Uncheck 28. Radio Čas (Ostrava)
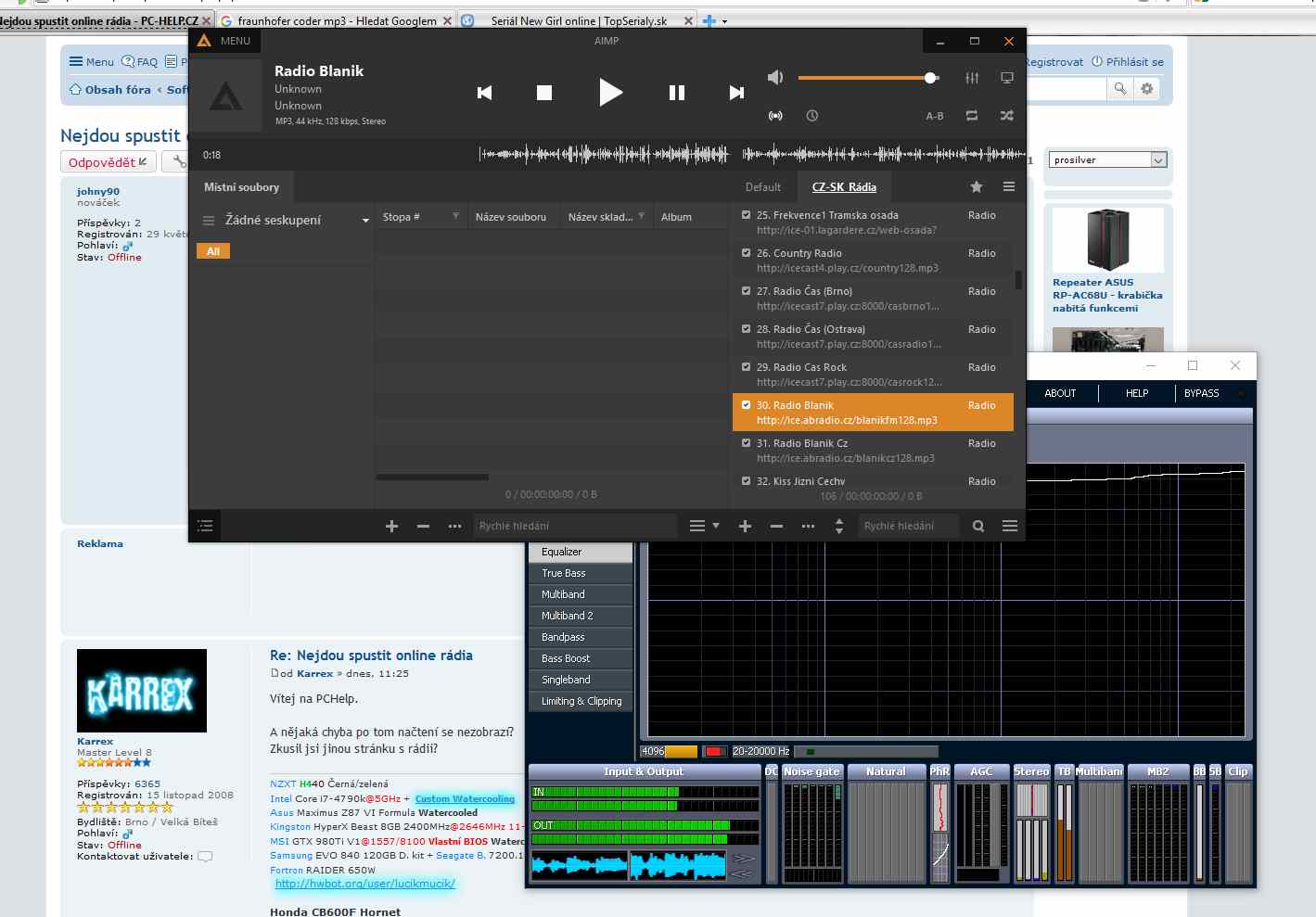 click(x=746, y=328)
